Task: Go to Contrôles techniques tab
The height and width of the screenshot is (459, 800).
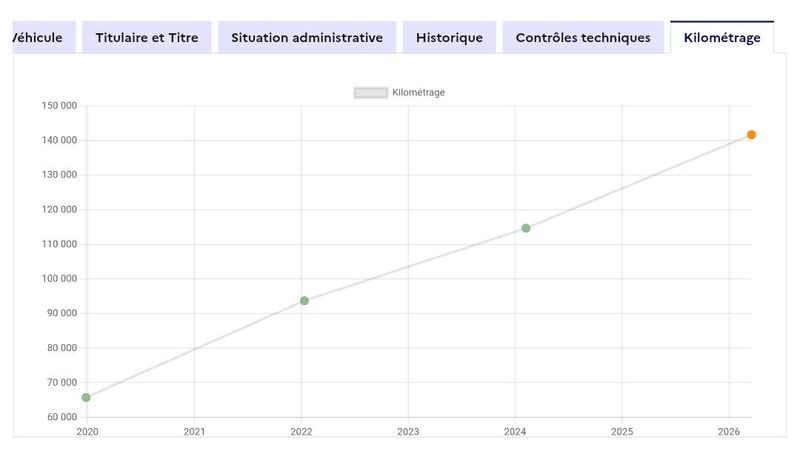Action: point(583,37)
